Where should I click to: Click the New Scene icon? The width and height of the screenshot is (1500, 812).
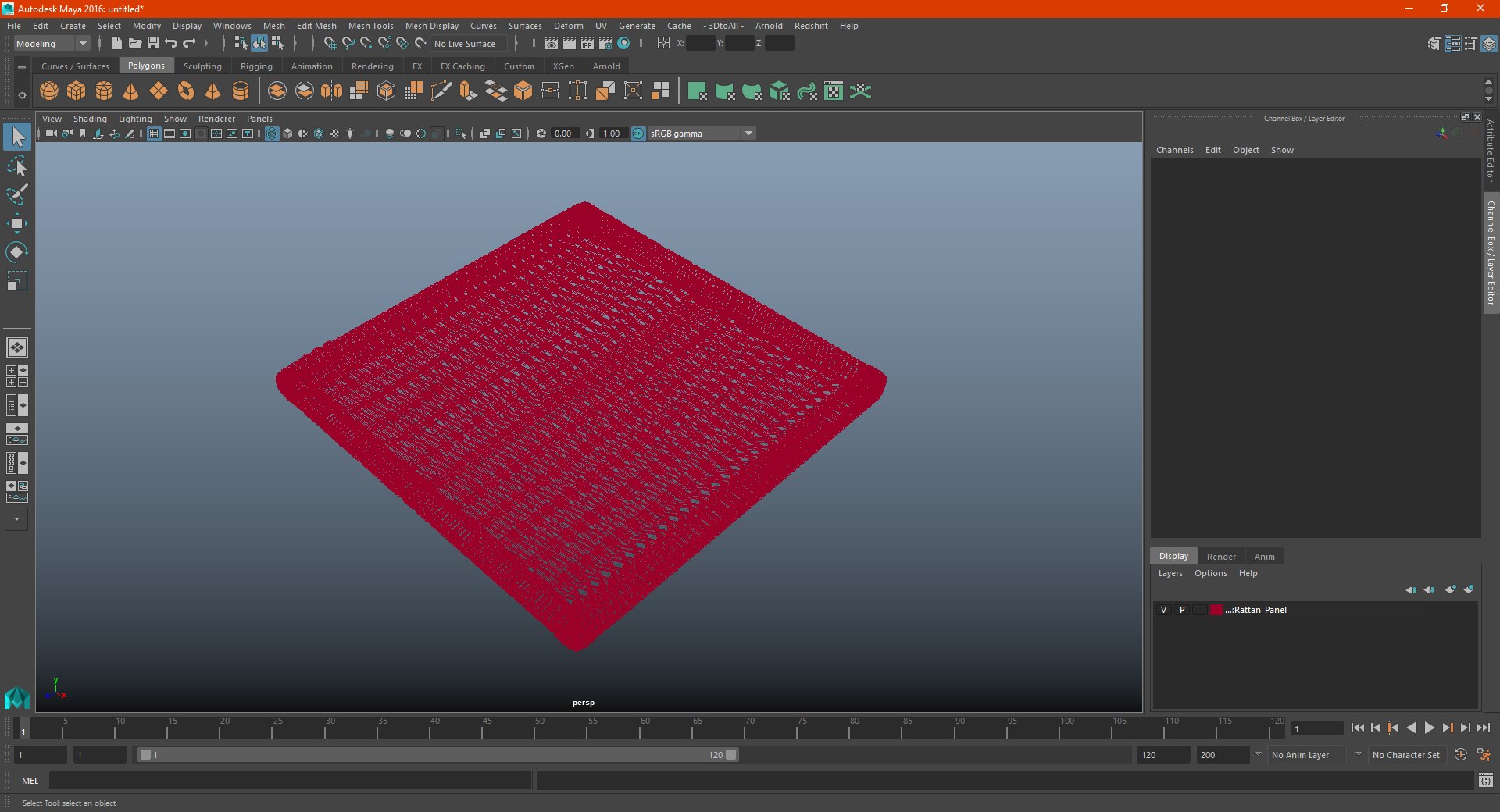tap(116, 44)
